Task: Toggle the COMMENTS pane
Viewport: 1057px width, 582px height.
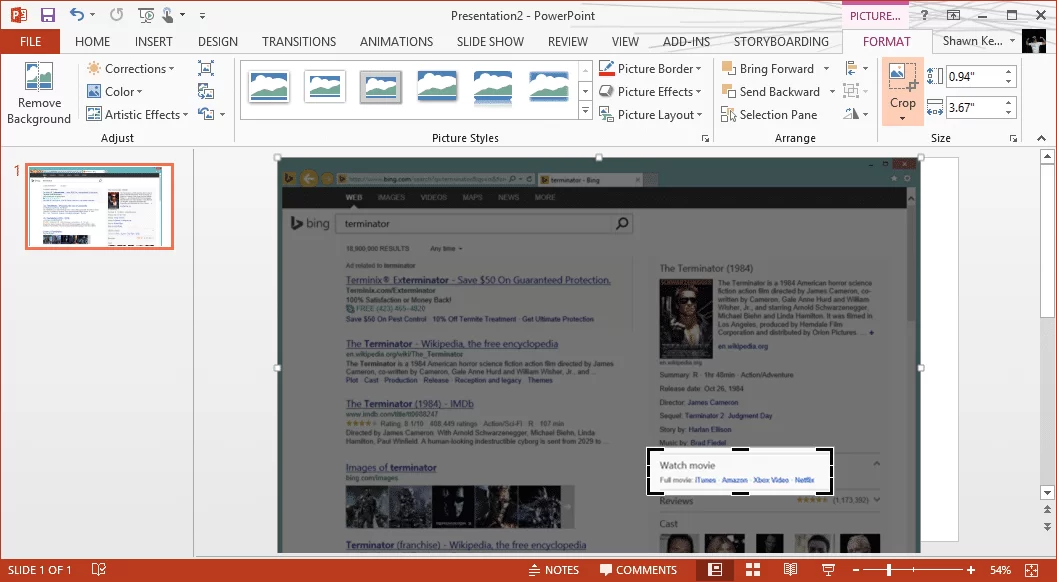Action: click(638, 570)
